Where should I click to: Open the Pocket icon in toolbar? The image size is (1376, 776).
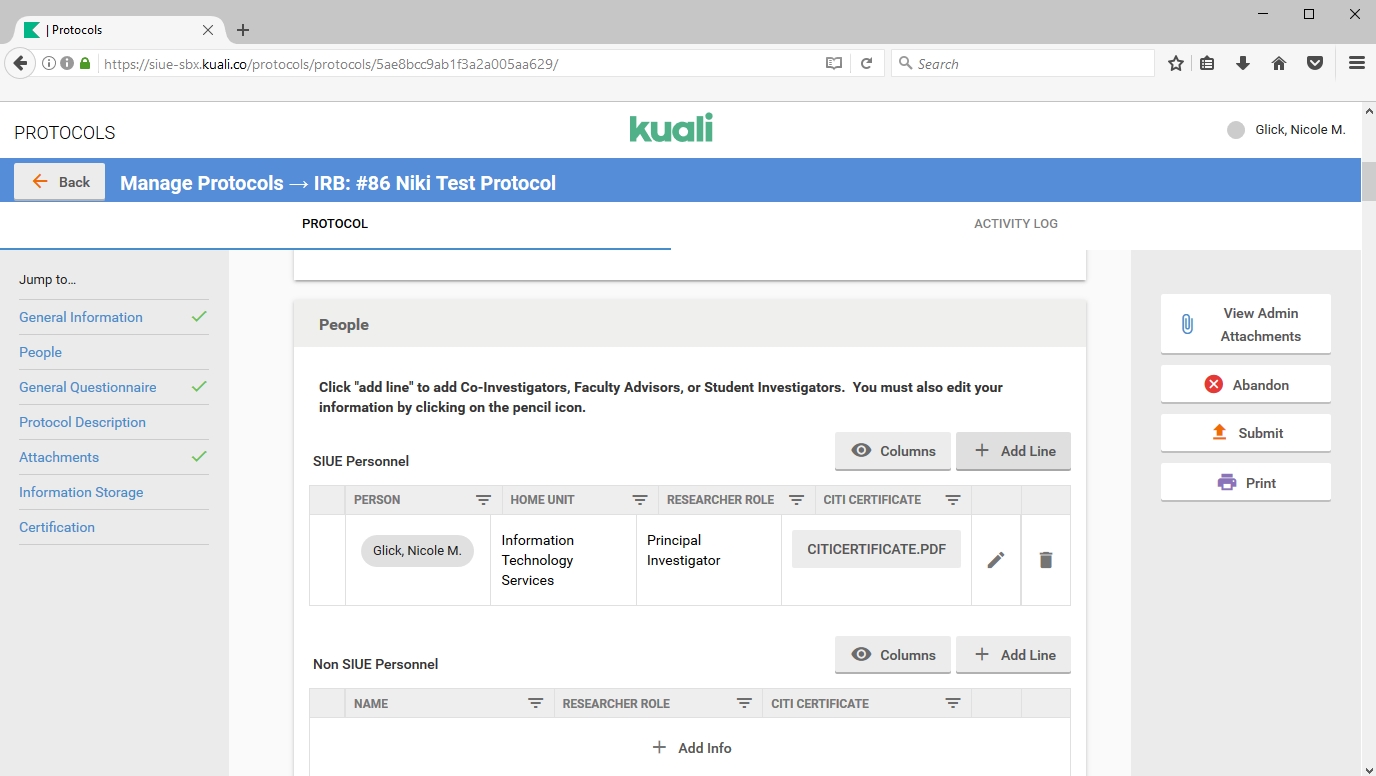pyautogui.click(x=1315, y=63)
